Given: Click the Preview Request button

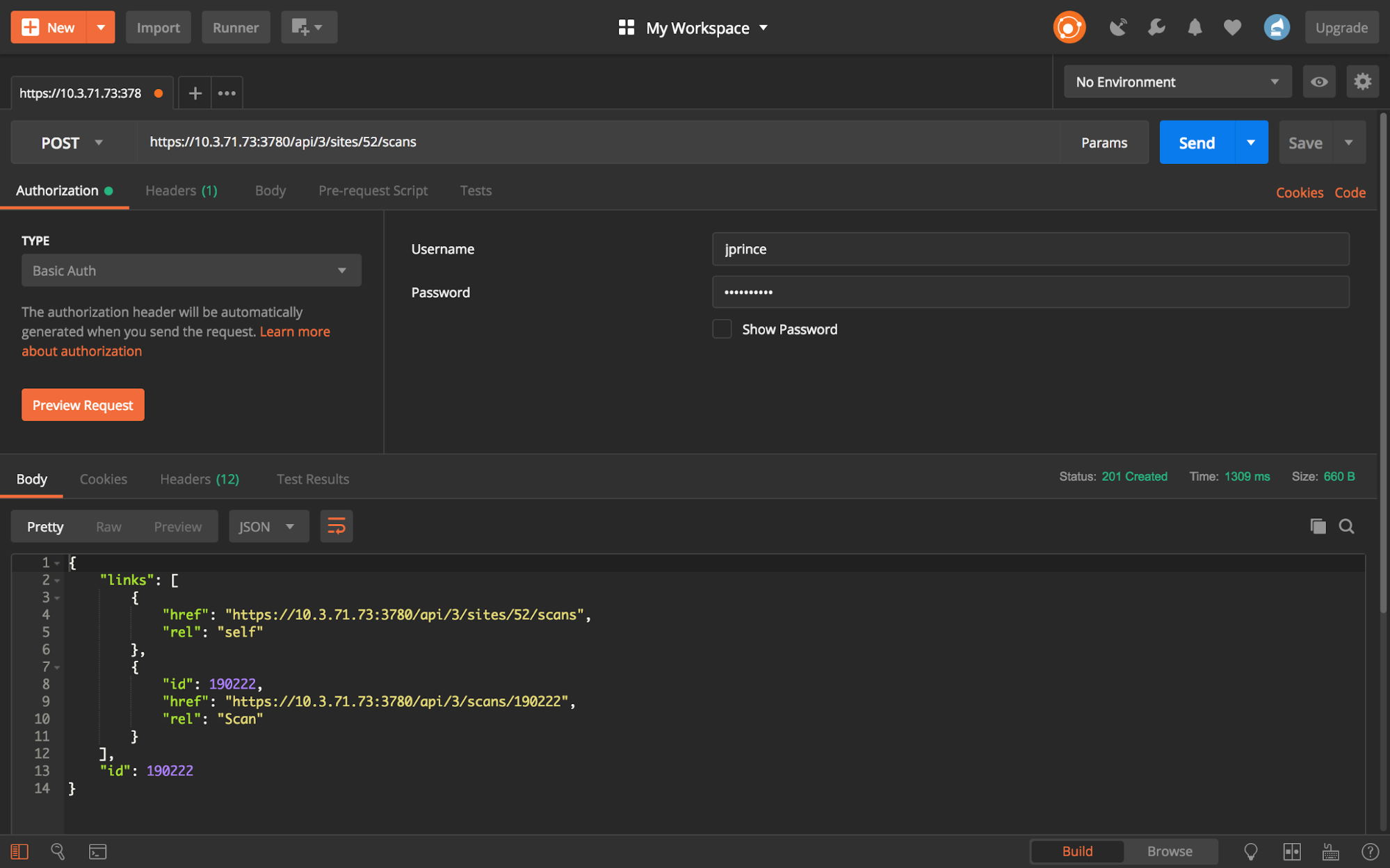Looking at the screenshot, I should coord(83,404).
